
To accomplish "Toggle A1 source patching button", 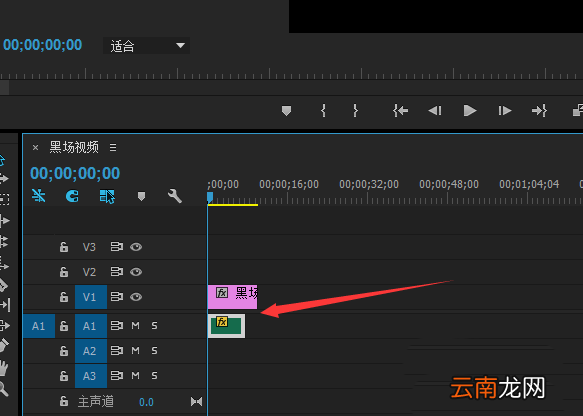I will coord(39,326).
